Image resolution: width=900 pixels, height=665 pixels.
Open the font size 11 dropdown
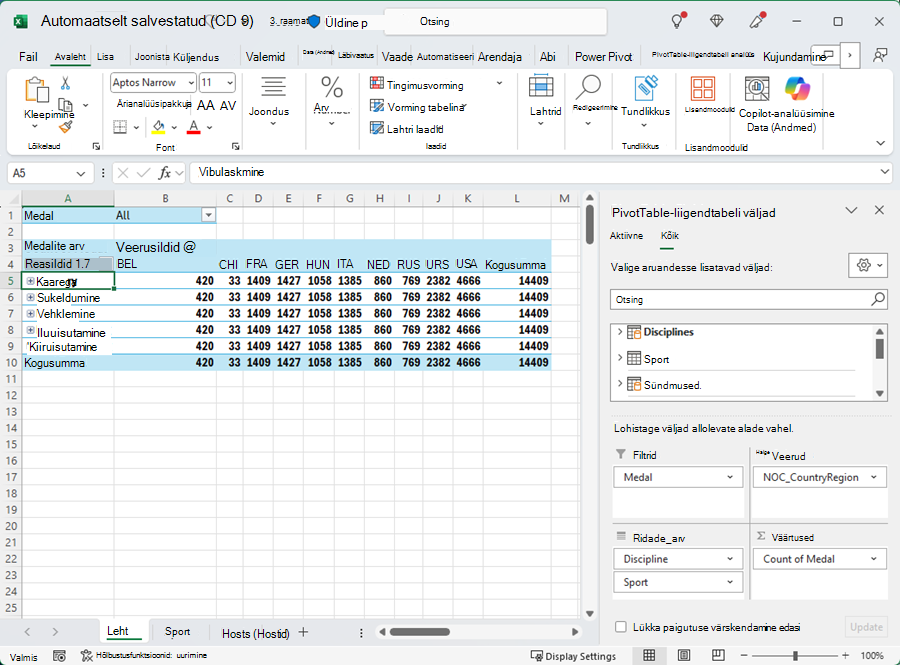(x=230, y=83)
